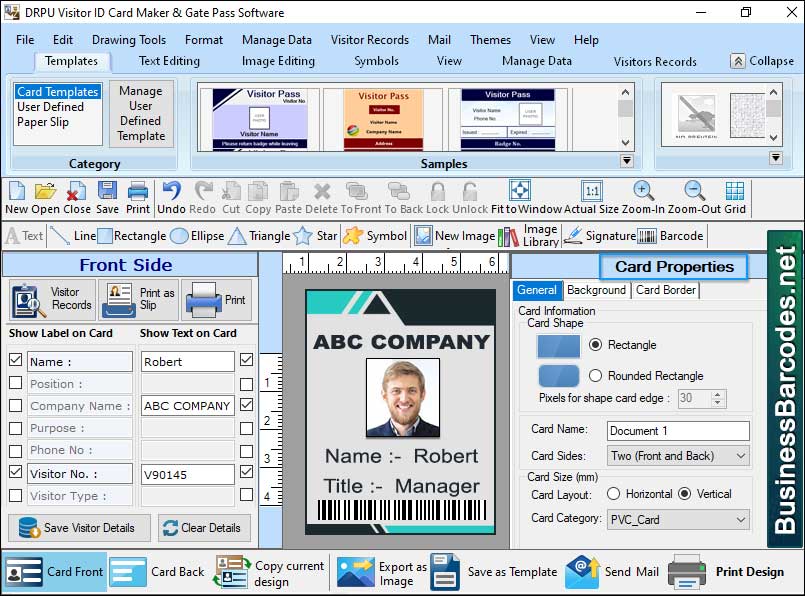Switch to the Background properties tab

[x=597, y=290]
